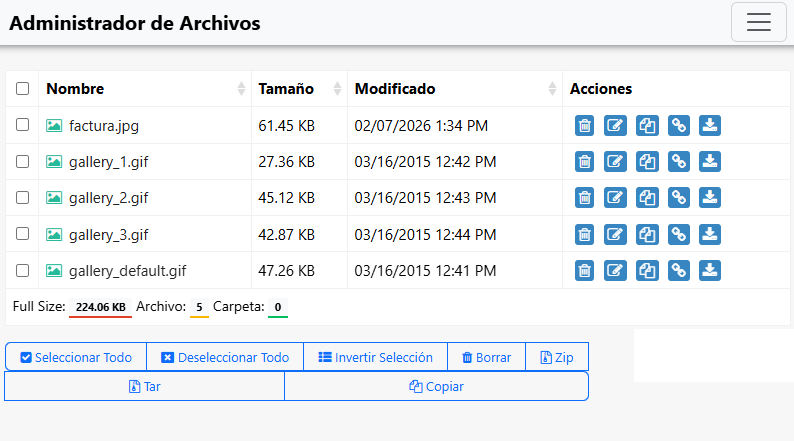Viewport: 794px width, 441px height.
Task: Tick the gallery_2.gif row checkbox
Action: point(22,198)
